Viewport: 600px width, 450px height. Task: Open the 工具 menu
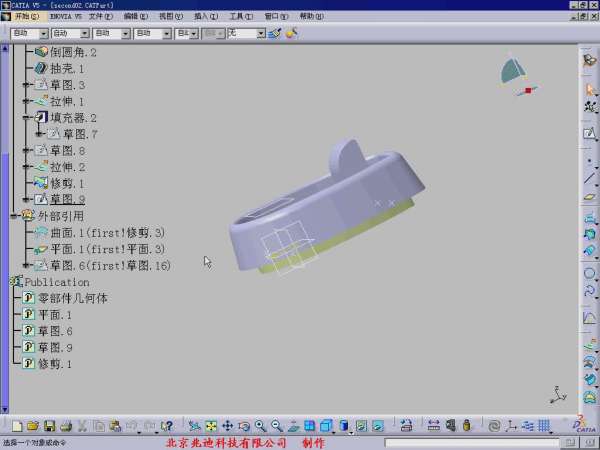coord(239,17)
